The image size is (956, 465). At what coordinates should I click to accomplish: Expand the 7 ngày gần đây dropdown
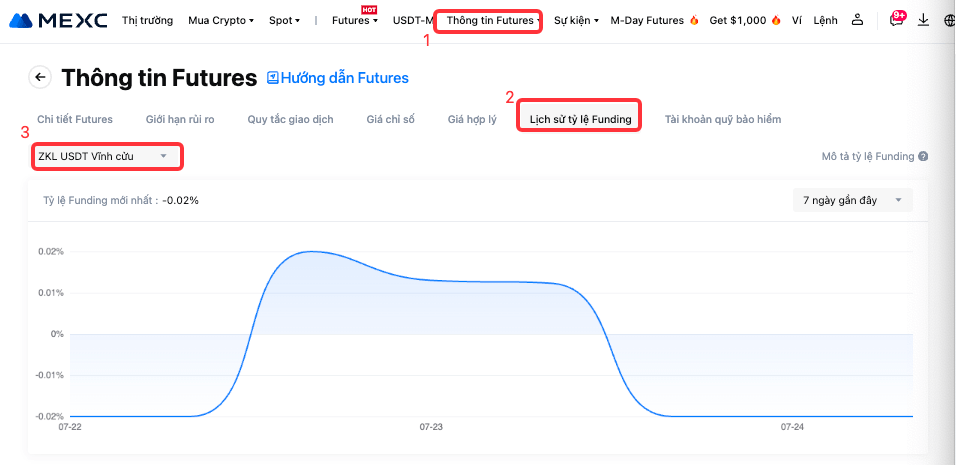click(x=852, y=200)
